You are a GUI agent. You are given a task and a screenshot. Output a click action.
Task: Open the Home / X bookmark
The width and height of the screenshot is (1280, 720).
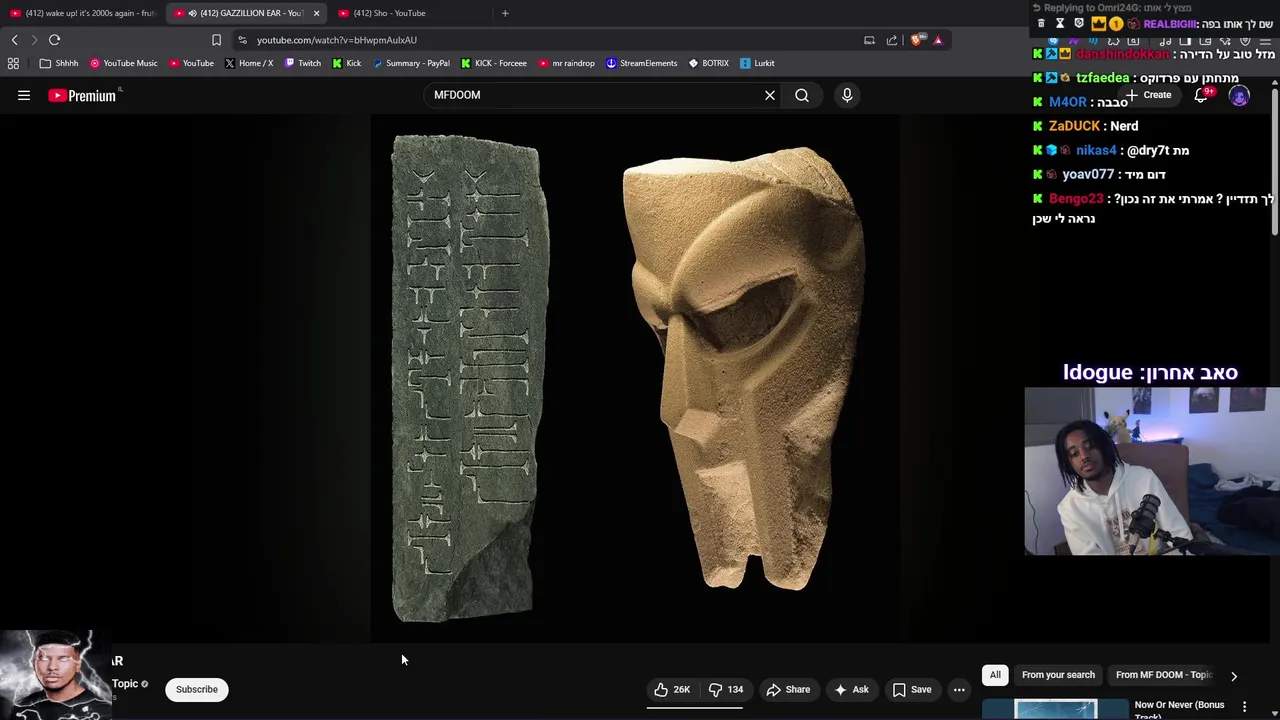[x=249, y=63]
